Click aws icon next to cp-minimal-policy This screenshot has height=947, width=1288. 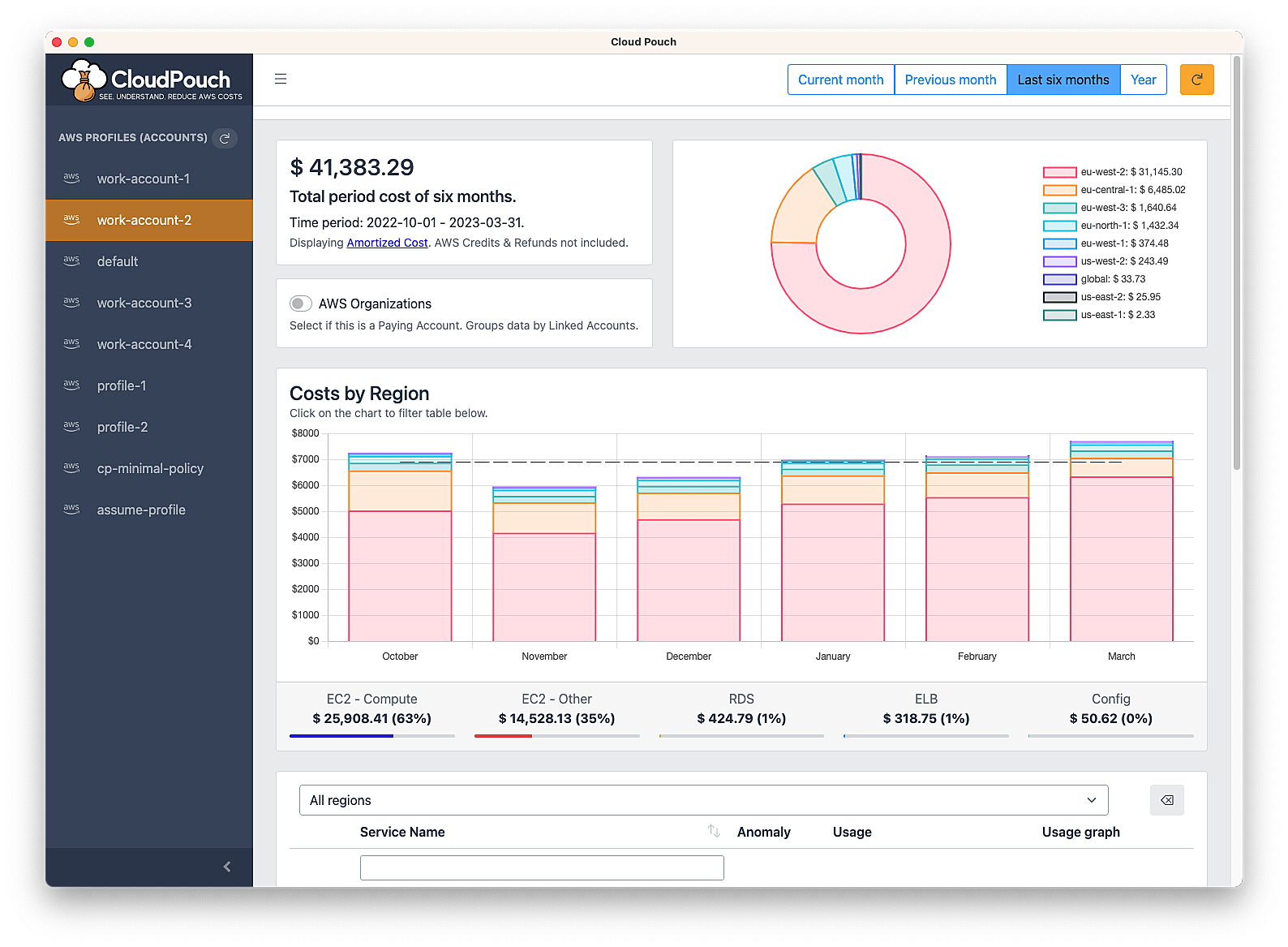click(71, 467)
